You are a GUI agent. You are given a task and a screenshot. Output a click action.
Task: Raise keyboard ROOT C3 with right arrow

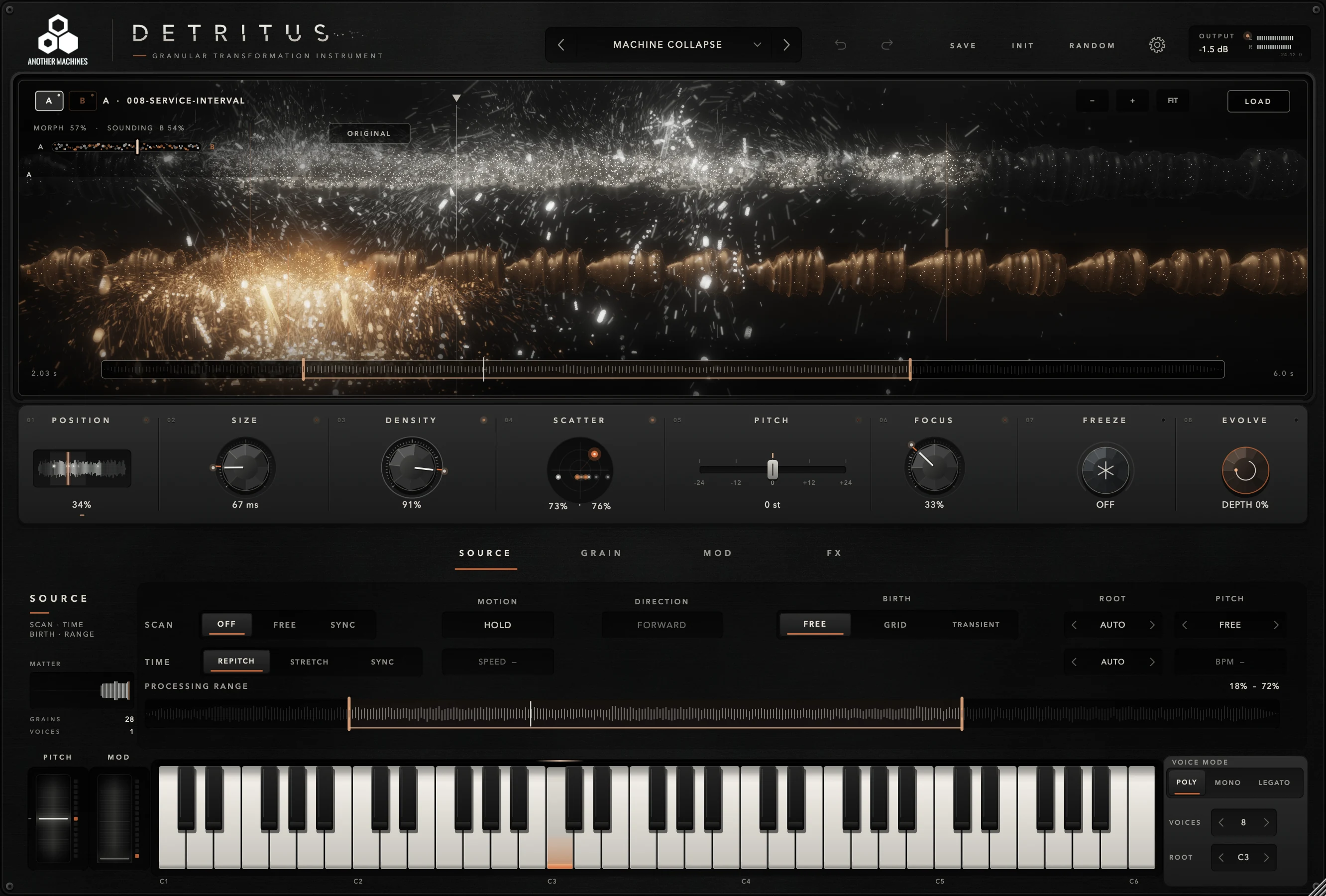pos(1266,857)
